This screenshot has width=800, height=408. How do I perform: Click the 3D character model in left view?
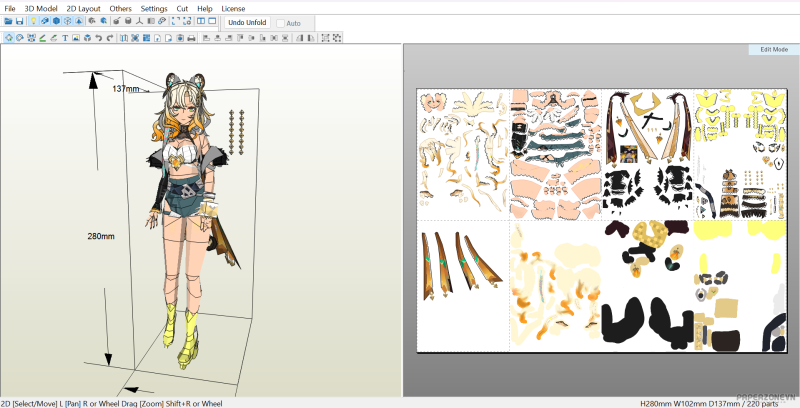pos(188,219)
